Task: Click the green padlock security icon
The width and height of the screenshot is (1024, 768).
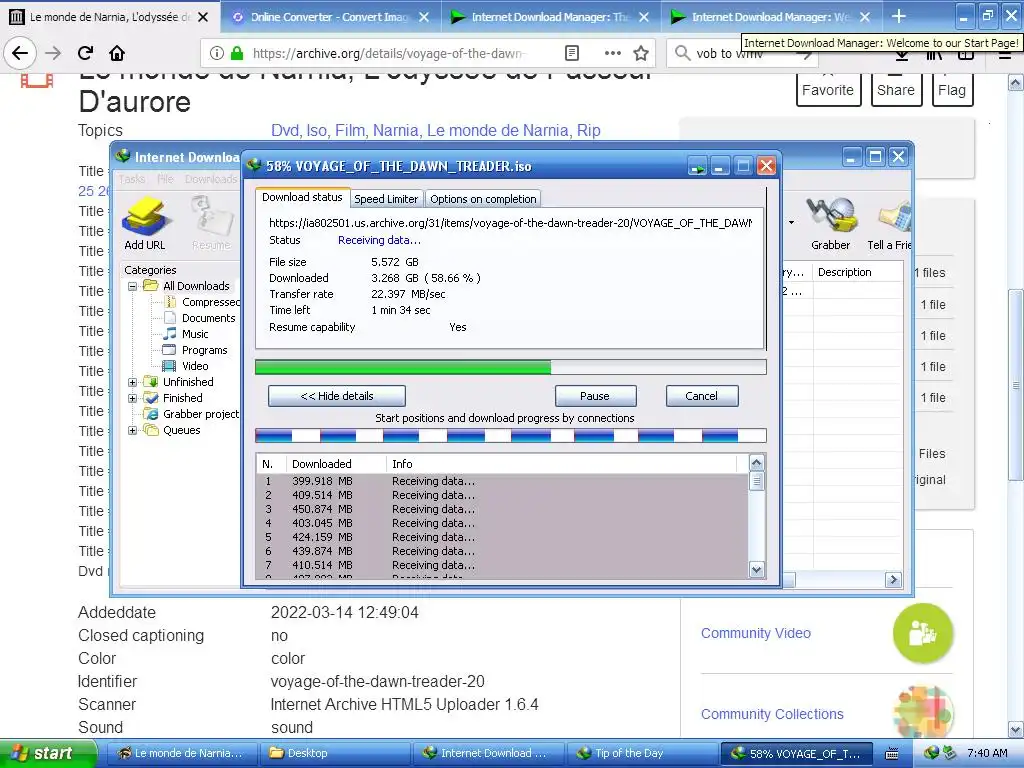Action: click(237, 53)
